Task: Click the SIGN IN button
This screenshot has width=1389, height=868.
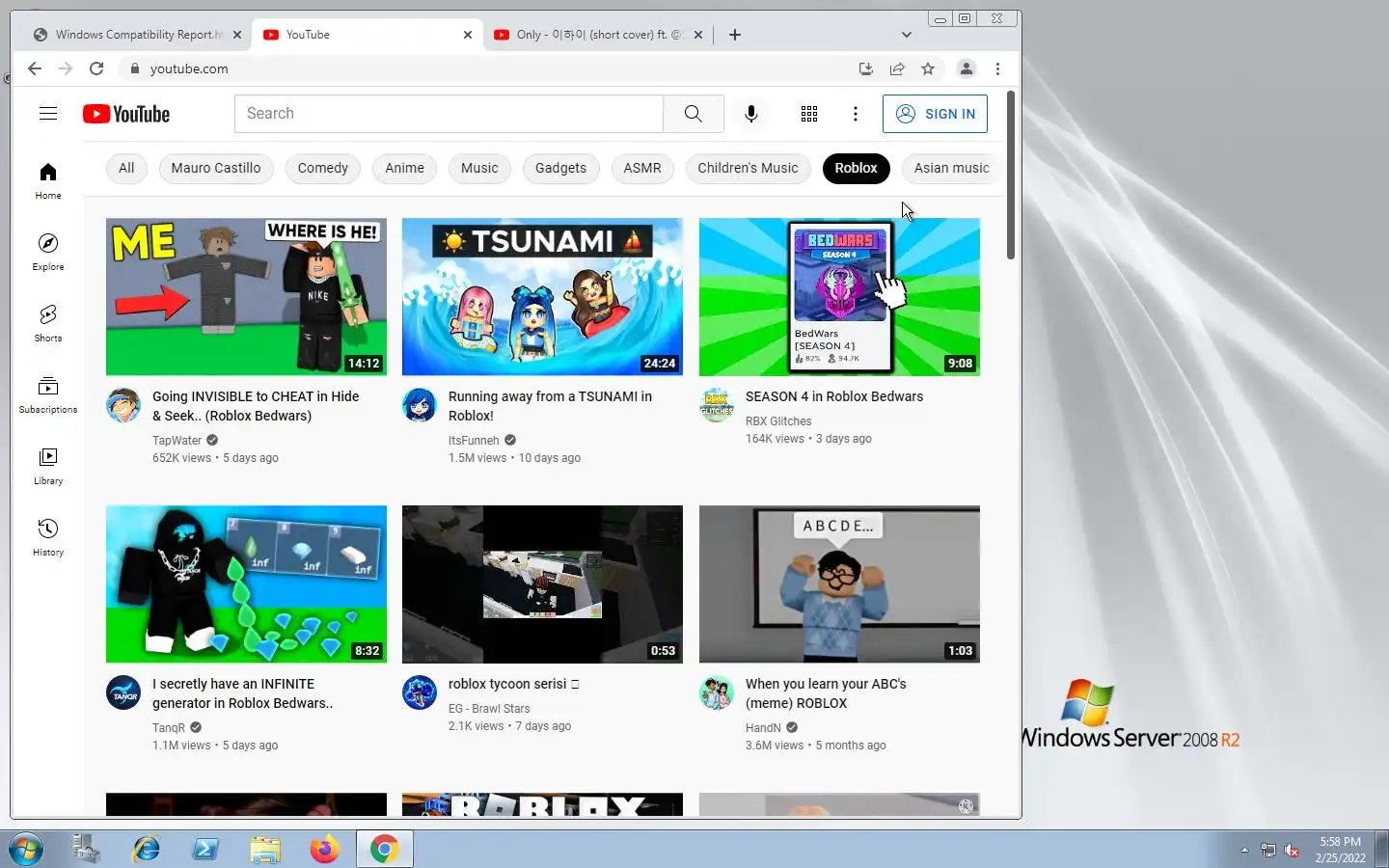Action: tap(935, 114)
